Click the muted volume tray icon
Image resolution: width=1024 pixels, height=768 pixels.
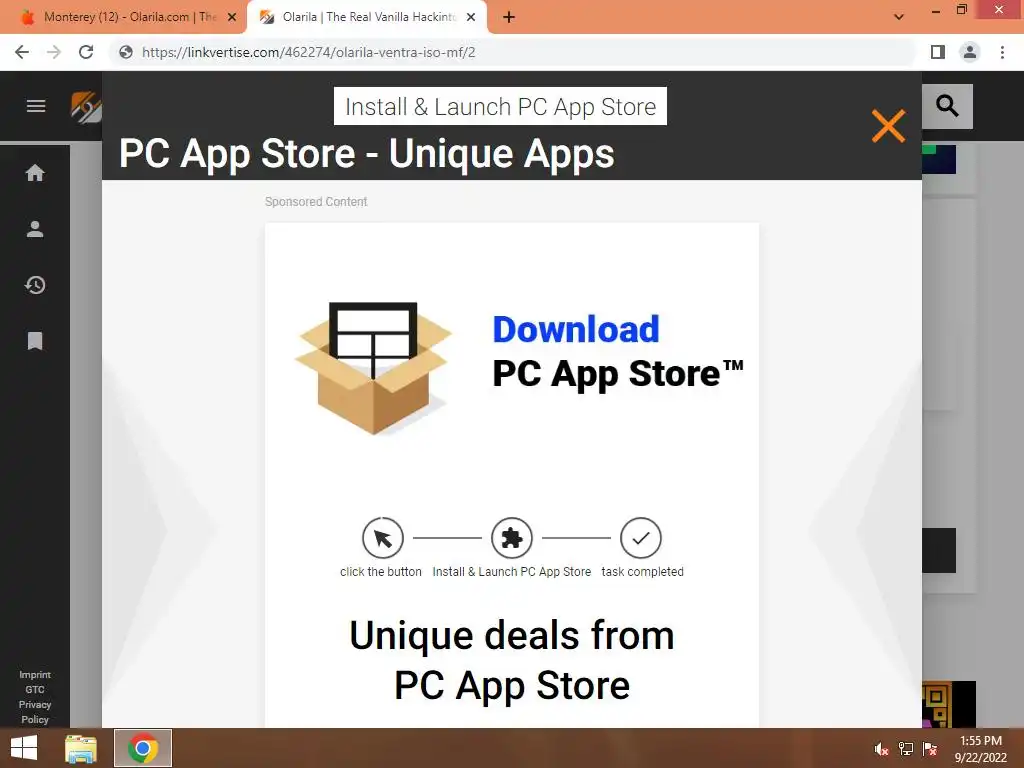point(881,749)
